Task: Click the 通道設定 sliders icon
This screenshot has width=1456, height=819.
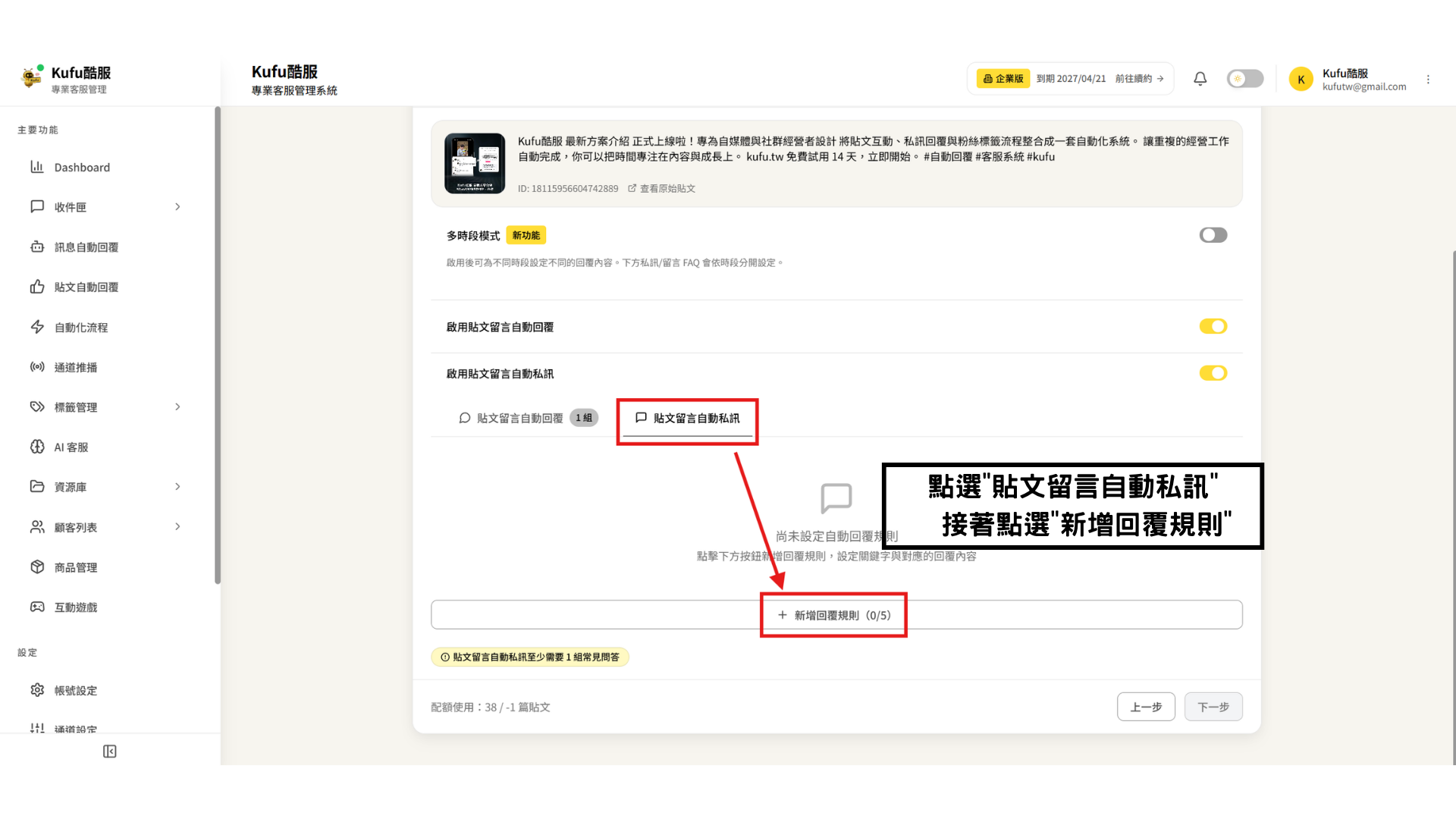Action: tap(37, 729)
